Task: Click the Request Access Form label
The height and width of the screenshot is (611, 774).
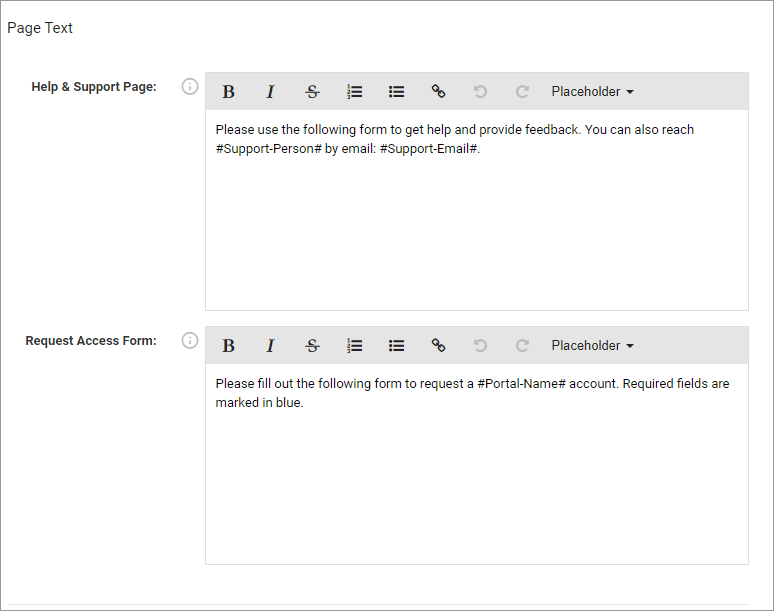Action: pos(91,341)
